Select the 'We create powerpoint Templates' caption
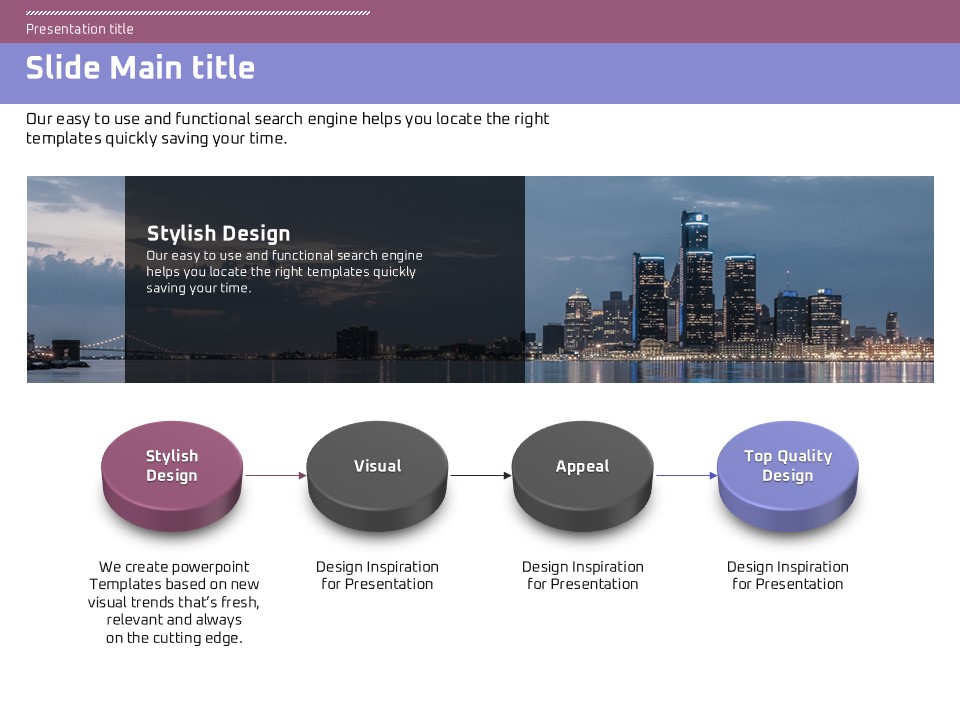The image size is (960, 720). (x=174, y=602)
